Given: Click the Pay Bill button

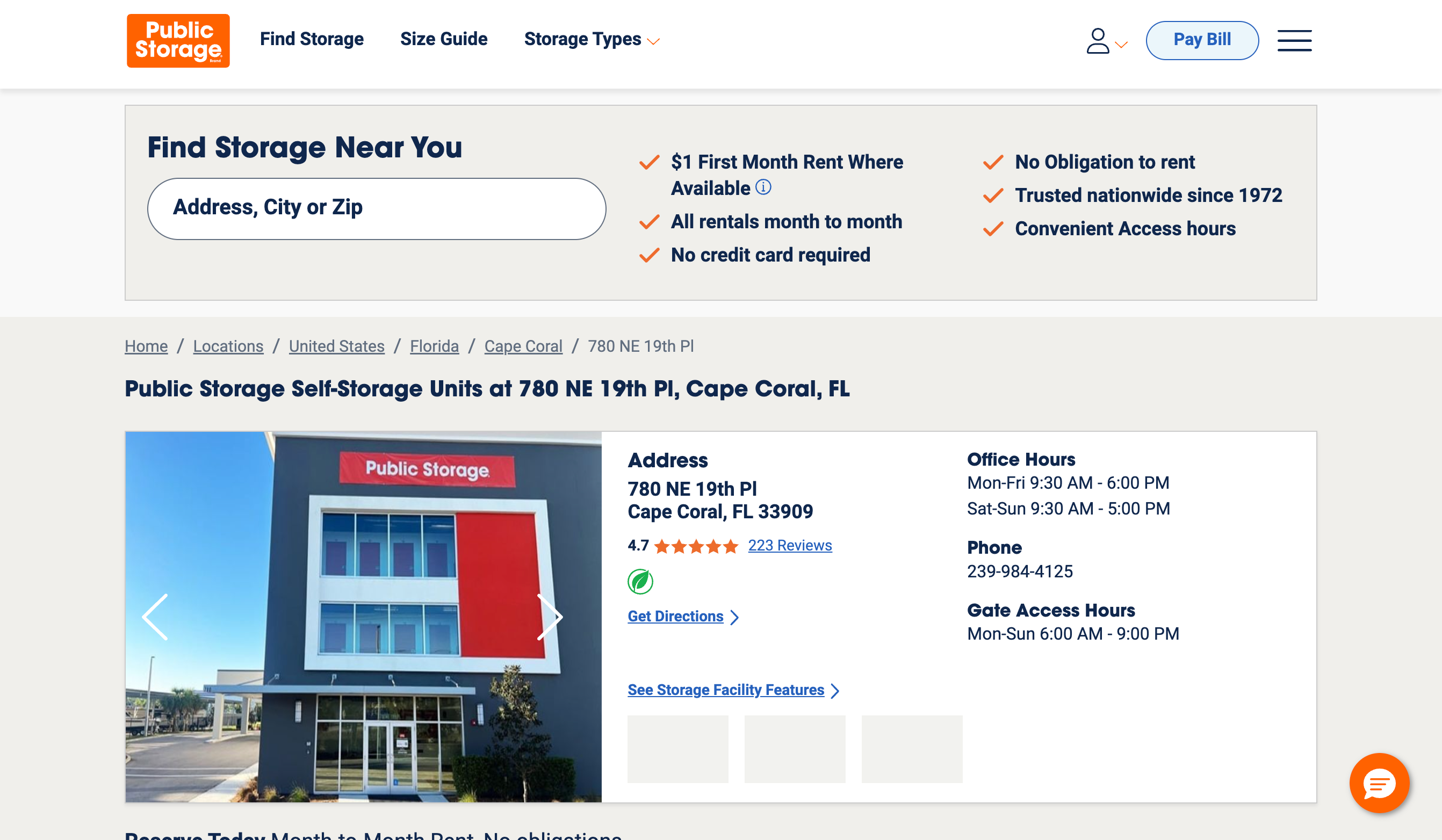Looking at the screenshot, I should (1202, 40).
